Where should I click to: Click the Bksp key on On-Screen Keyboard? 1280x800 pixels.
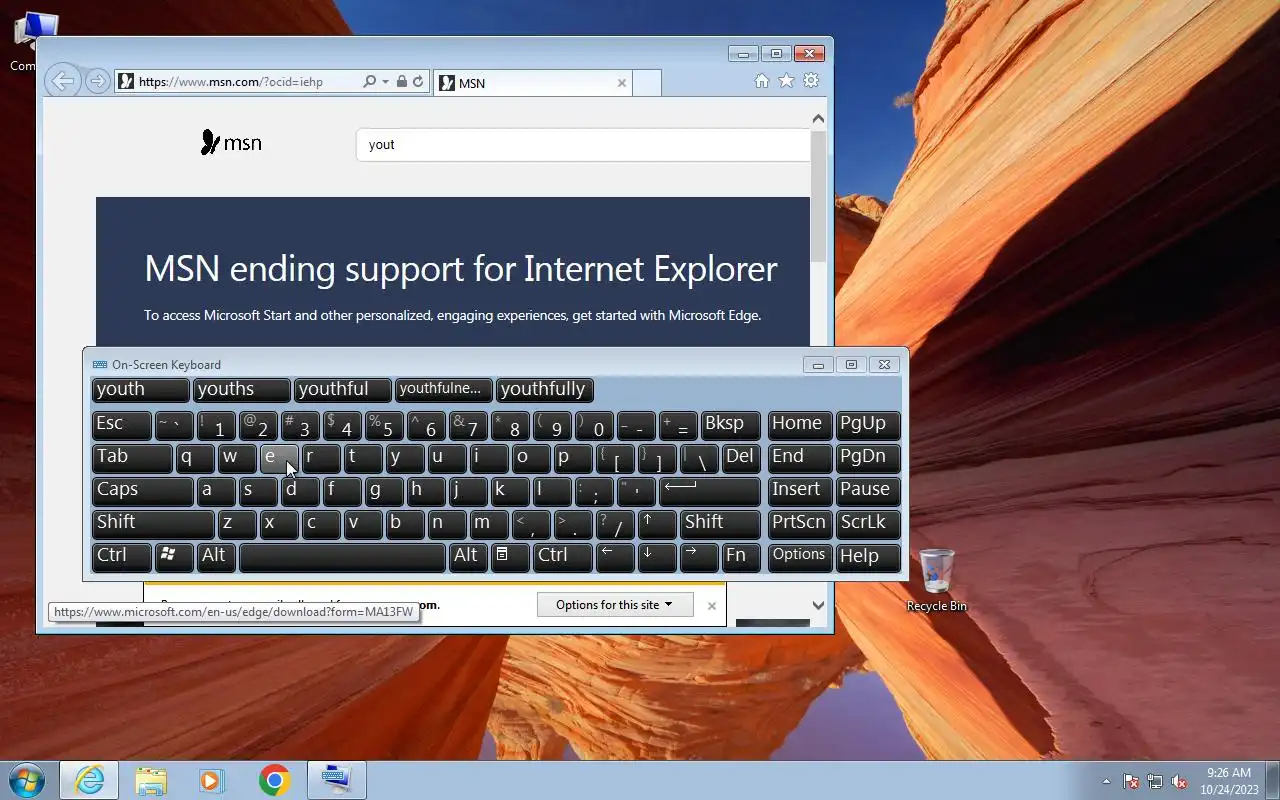[x=730, y=425]
